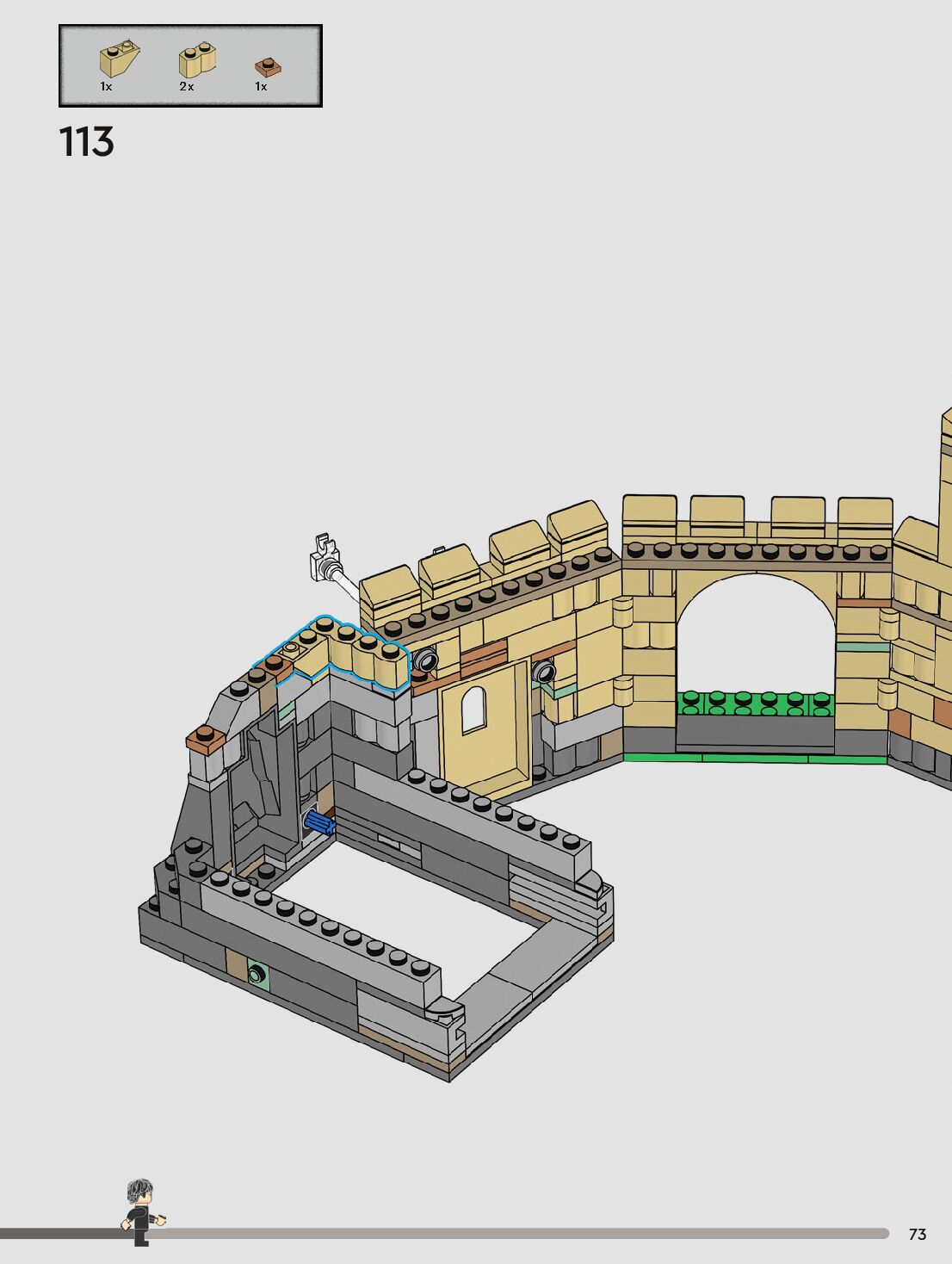Click the step number 113
The width and height of the screenshot is (952, 1264).
point(87,142)
